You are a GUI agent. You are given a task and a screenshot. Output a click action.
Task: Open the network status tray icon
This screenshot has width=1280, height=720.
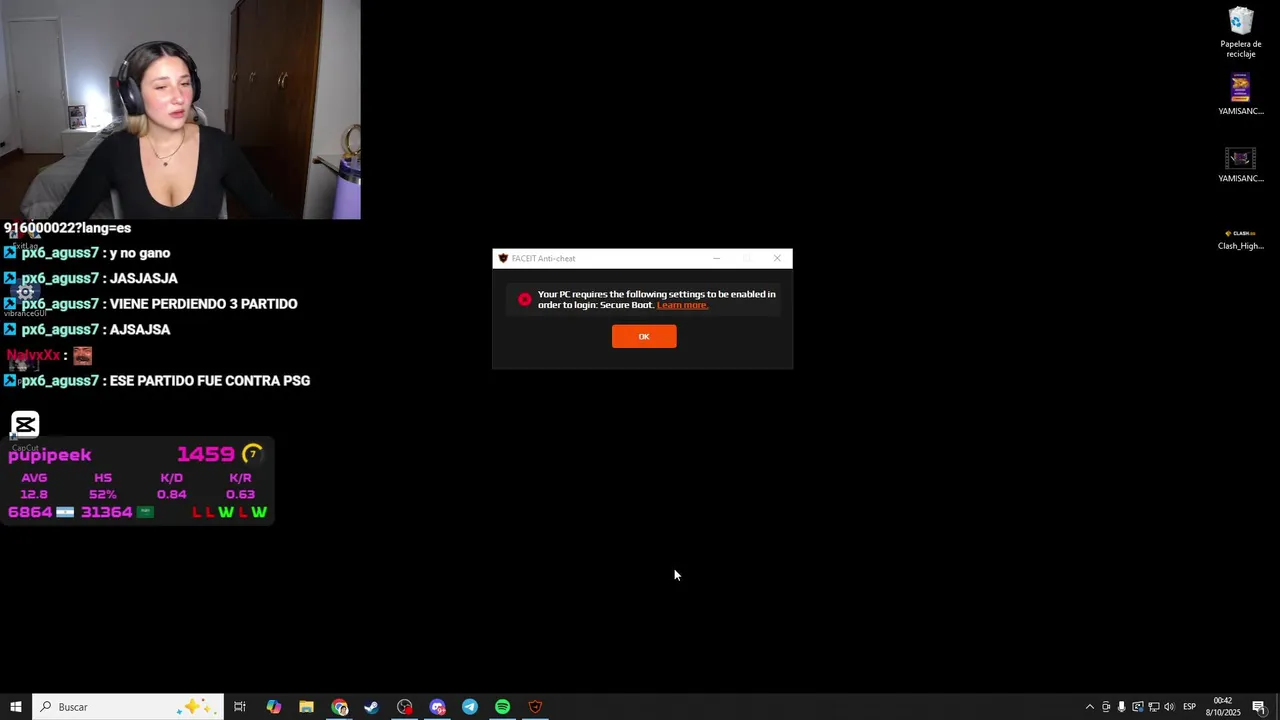click(x=1153, y=707)
